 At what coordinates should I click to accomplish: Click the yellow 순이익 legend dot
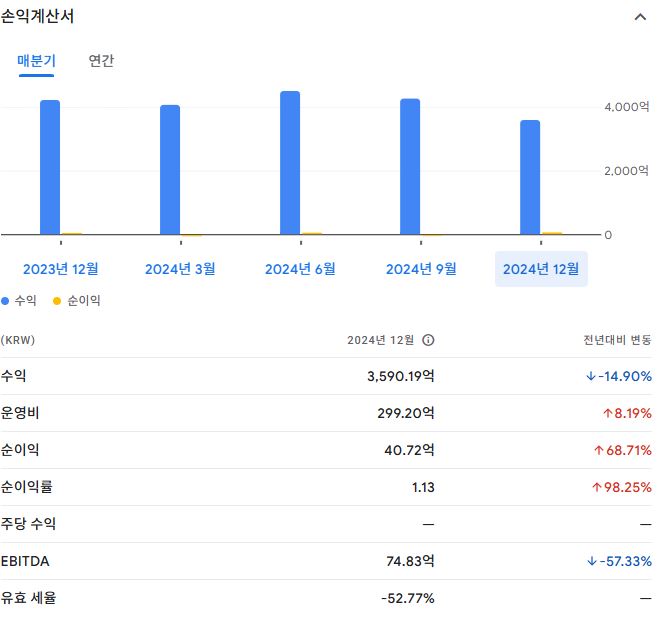click(57, 301)
